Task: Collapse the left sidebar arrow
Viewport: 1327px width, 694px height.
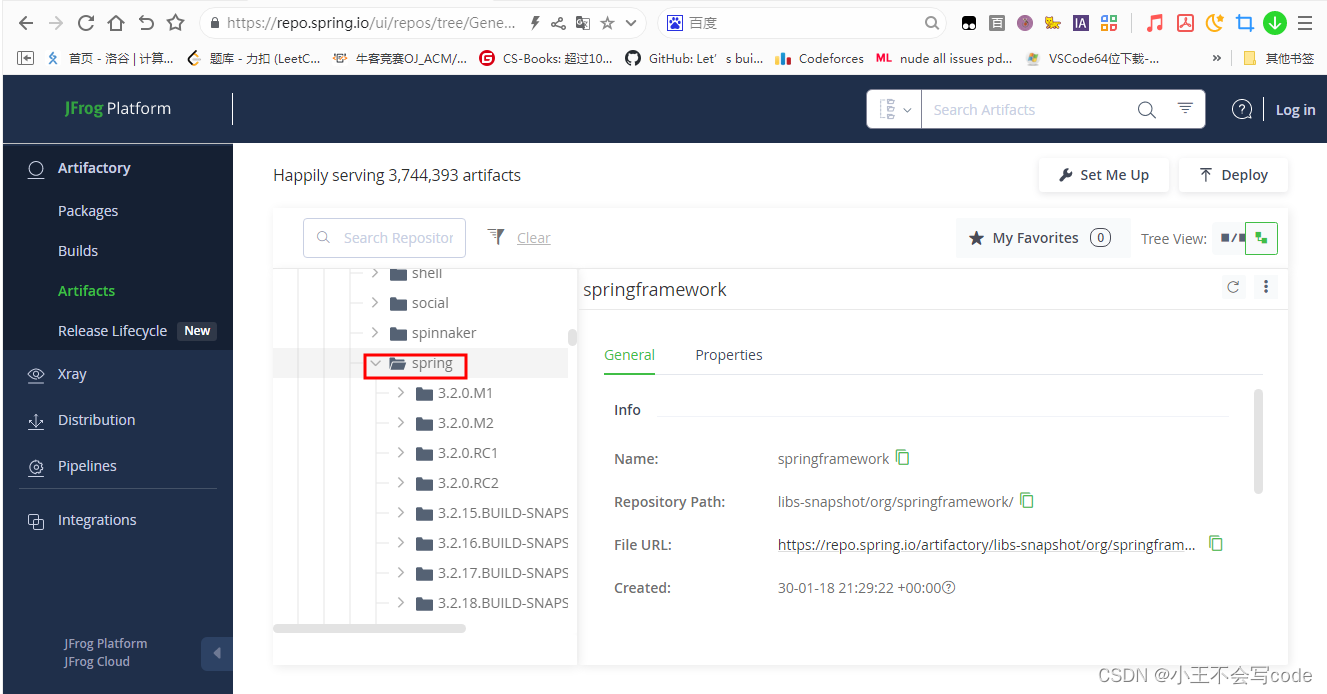Action: click(x=216, y=654)
